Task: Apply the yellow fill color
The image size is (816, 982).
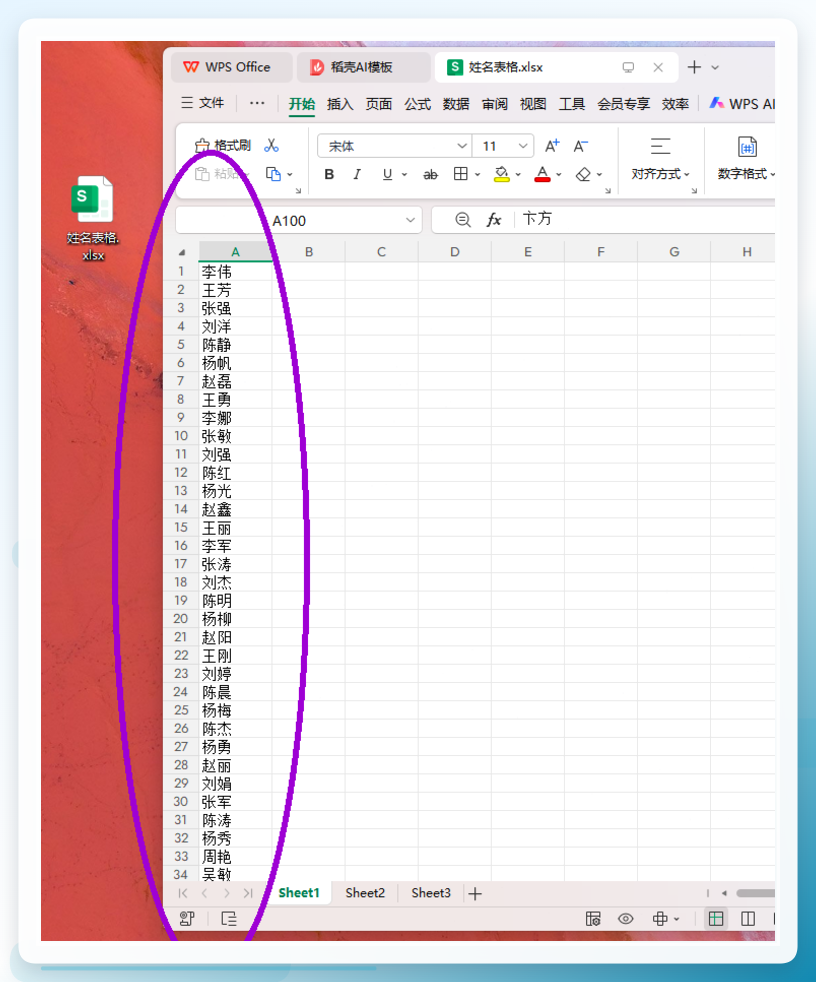Action: 502,174
